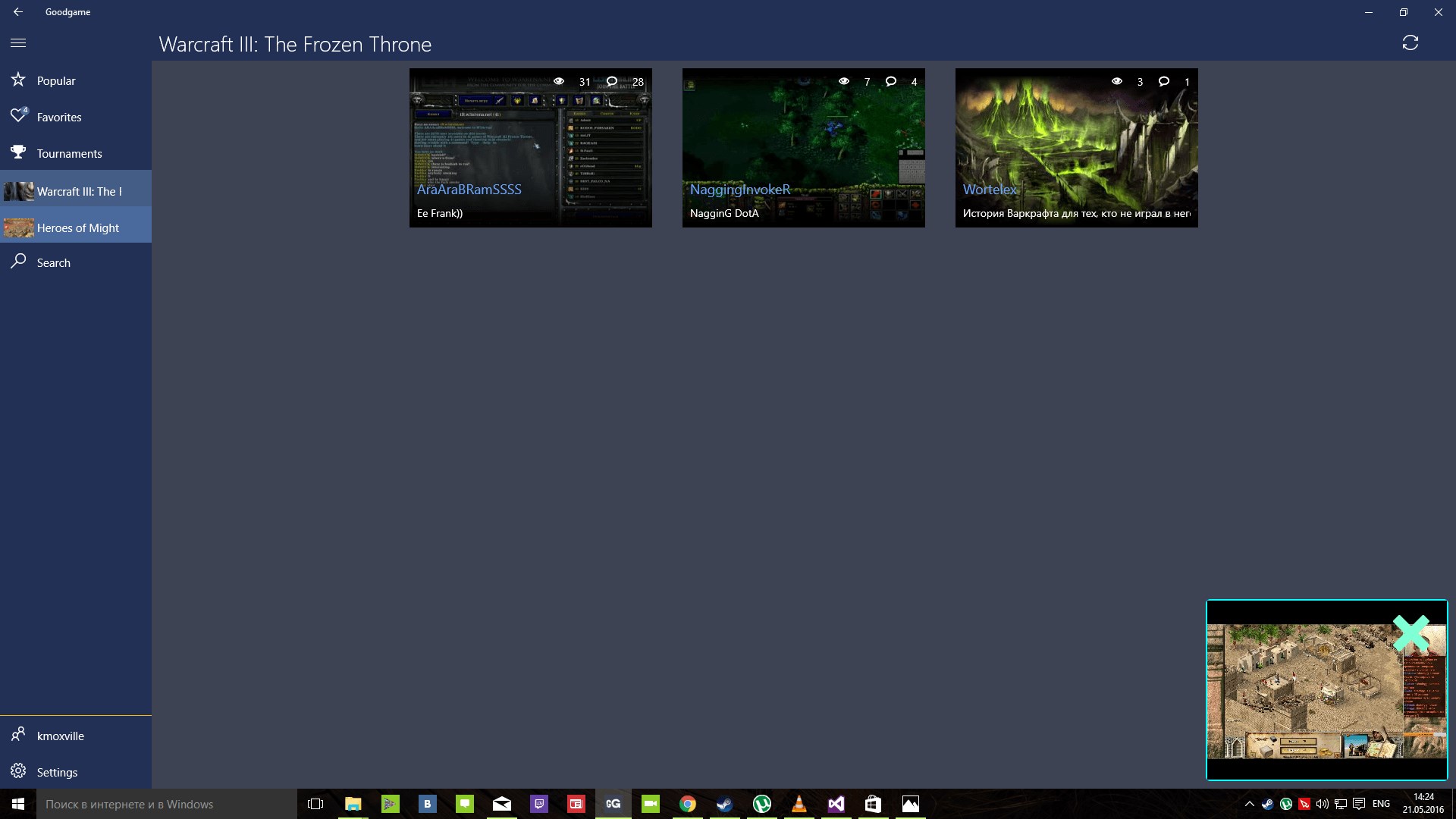This screenshot has width=1456, height=819.
Task: Open the kmoxville user profile
Action: tap(76, 736)
